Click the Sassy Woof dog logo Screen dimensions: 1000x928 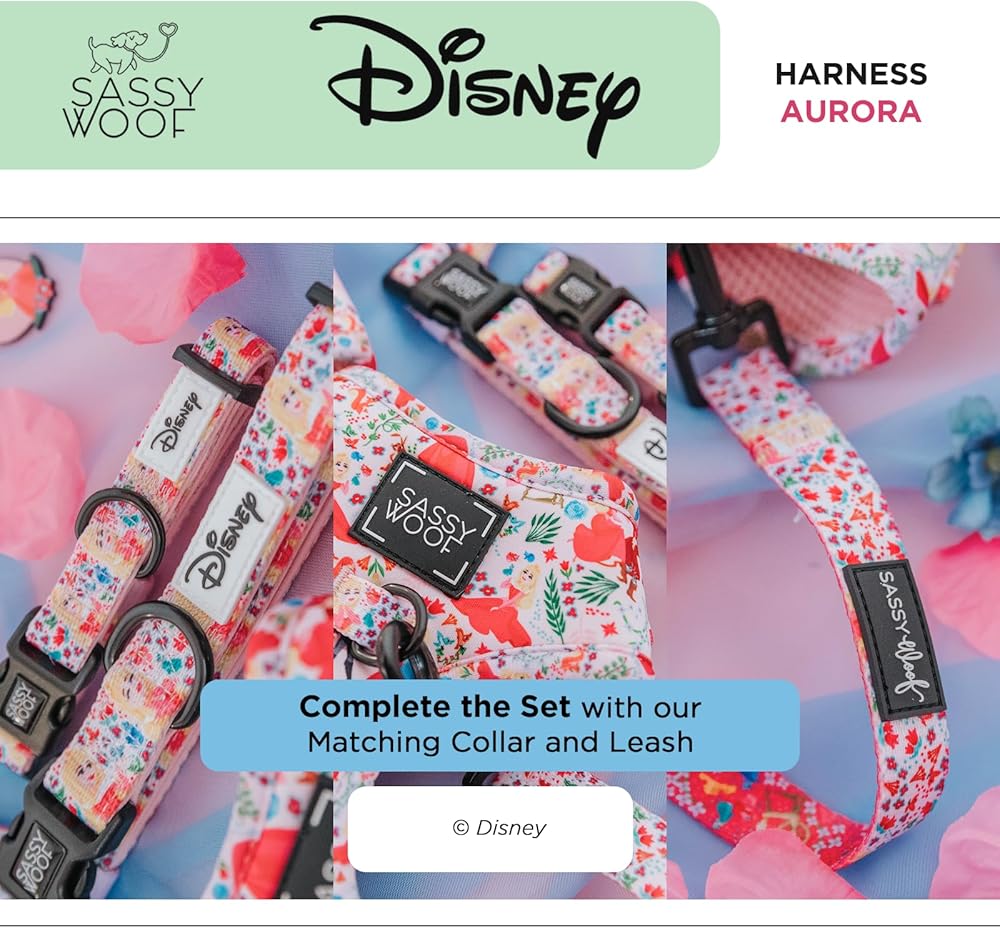(x=134, y=81)
